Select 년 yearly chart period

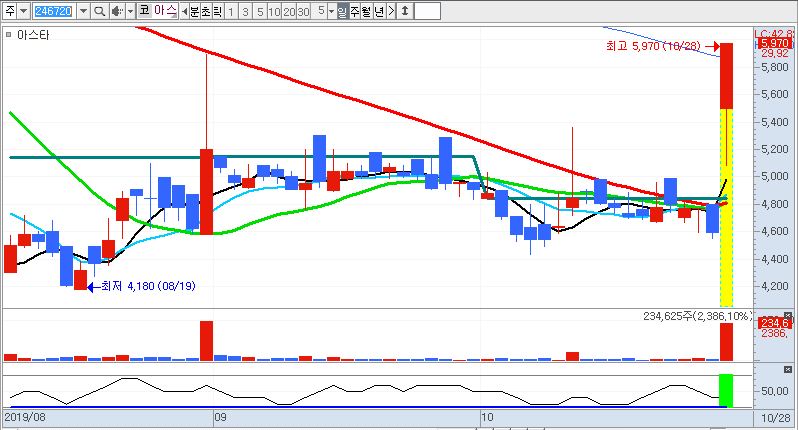point(379,11)
